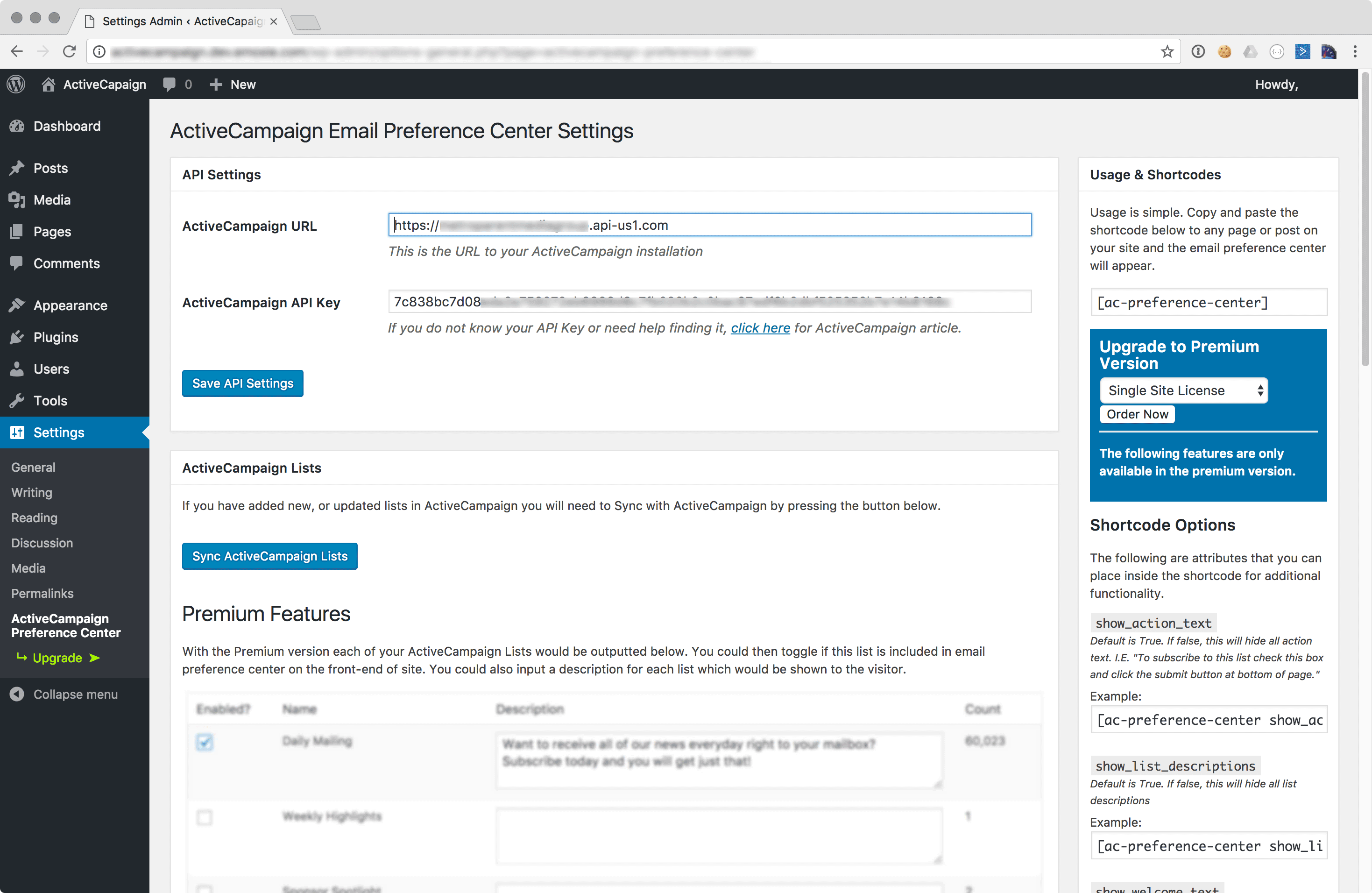
Task: Select the [ac-preference-center] shortcode field
Action: click(x=1209, y=302)
